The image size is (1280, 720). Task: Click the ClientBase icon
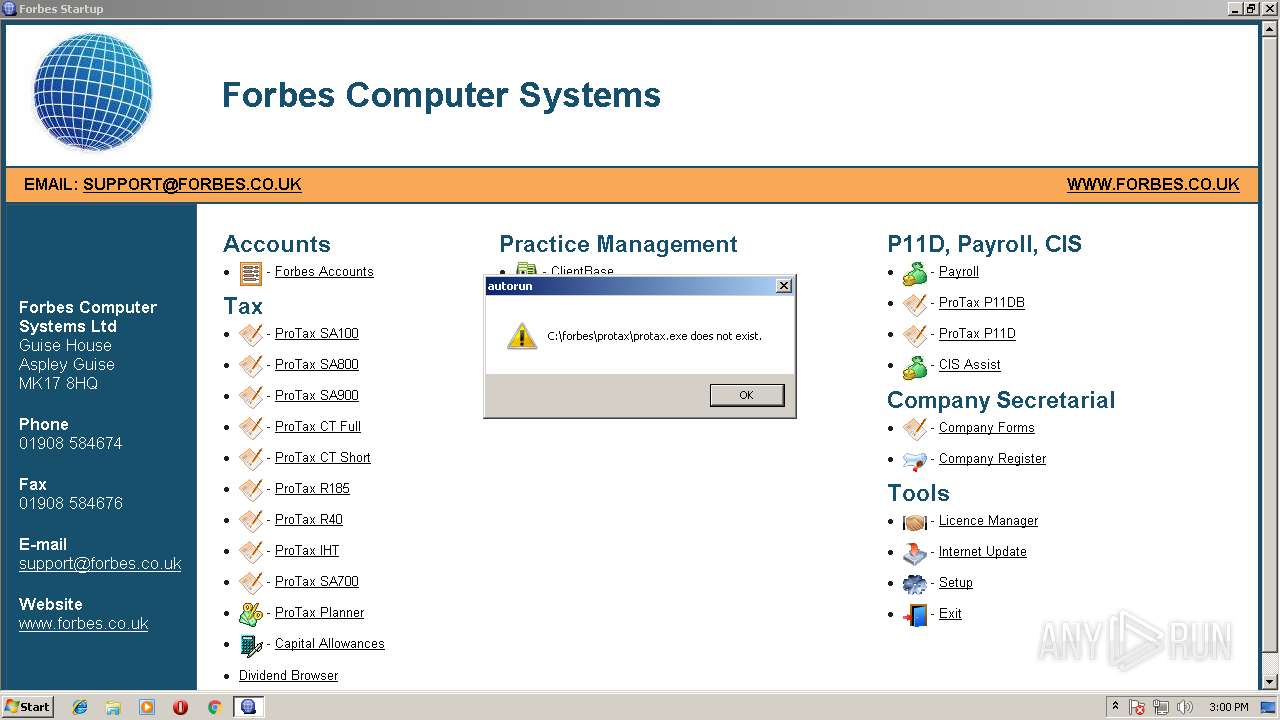tap(527, 269)
